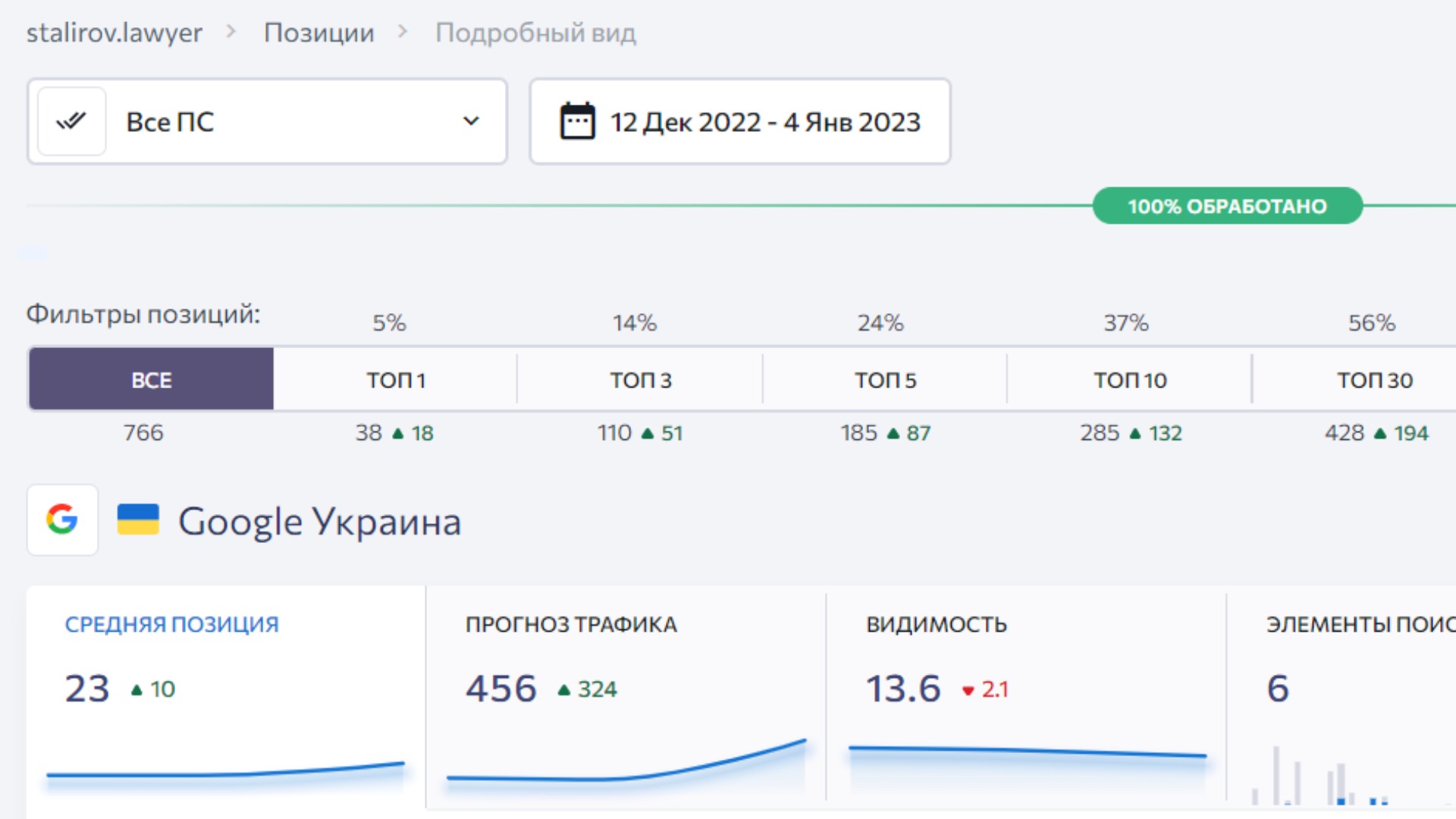The image size is (1456, 819).
Task: Click the total keyword count 766
Action: coord(143,432)
